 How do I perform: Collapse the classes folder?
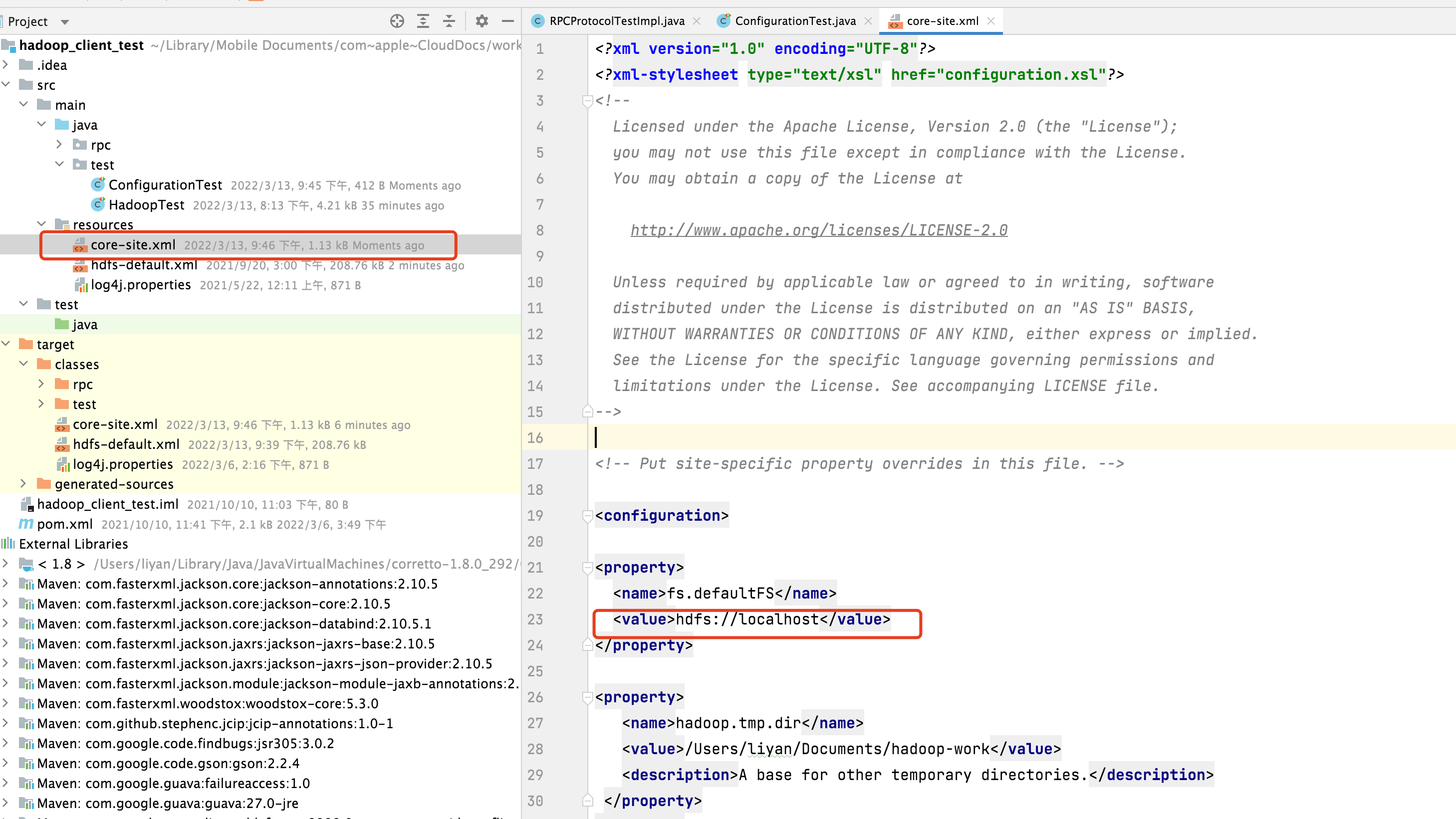(24, 364)
